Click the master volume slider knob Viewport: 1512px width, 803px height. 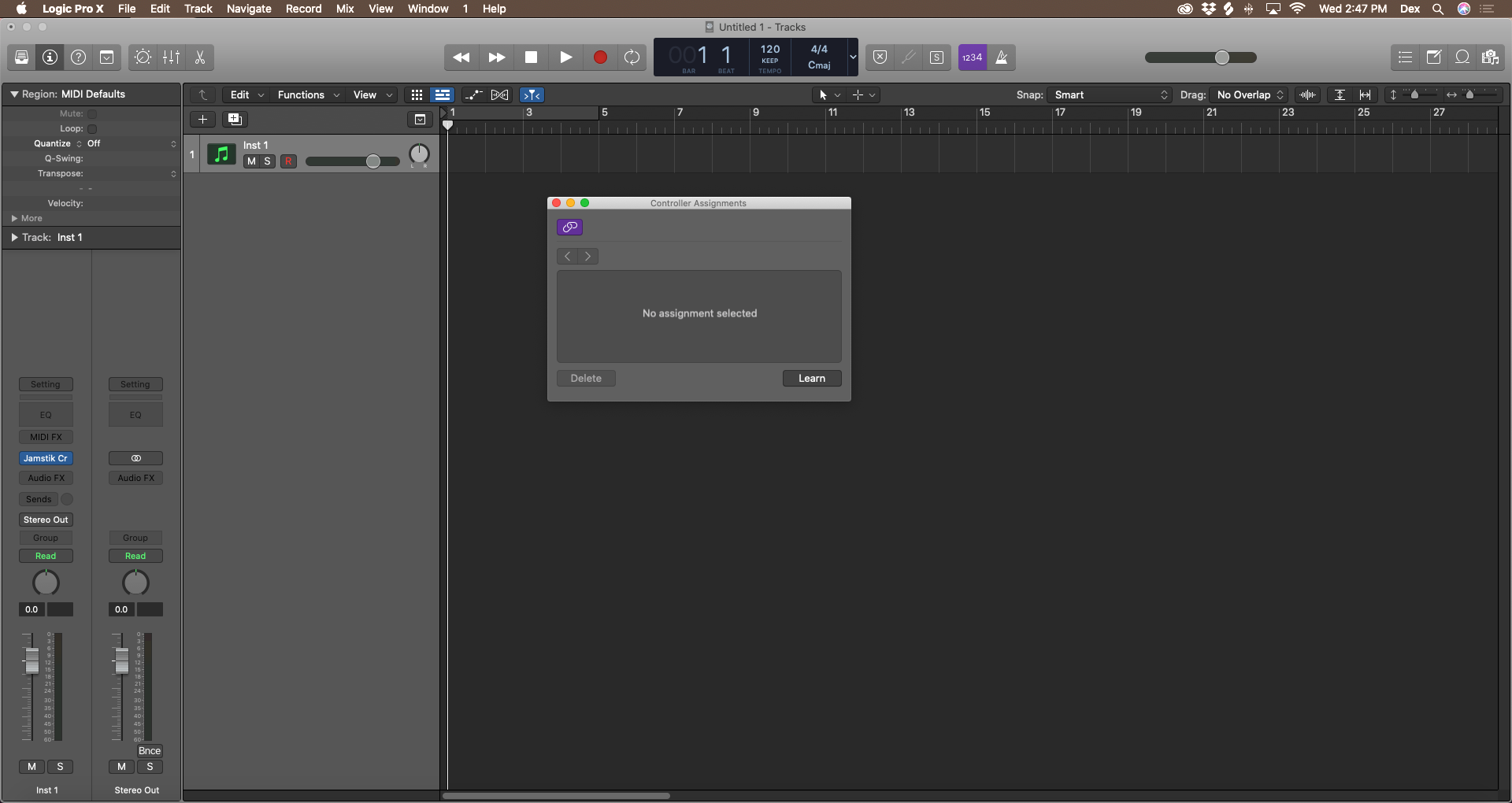pos(1221,57)
